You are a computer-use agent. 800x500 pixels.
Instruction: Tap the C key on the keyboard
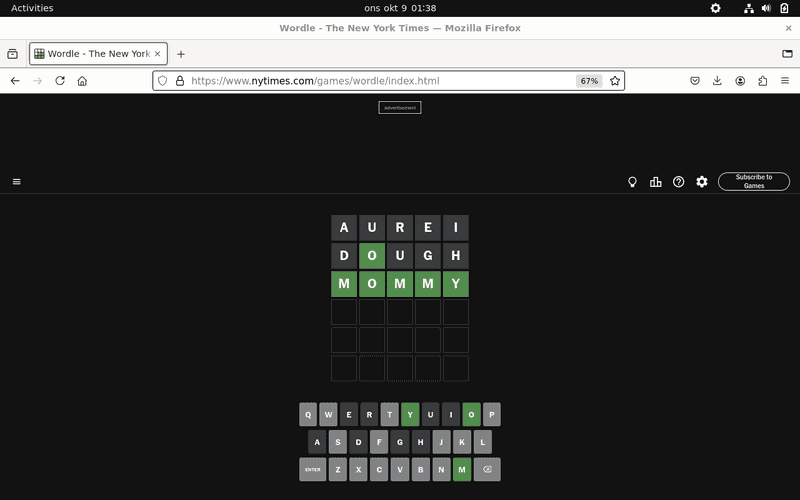pyautogui.click(x=379, y=469)
